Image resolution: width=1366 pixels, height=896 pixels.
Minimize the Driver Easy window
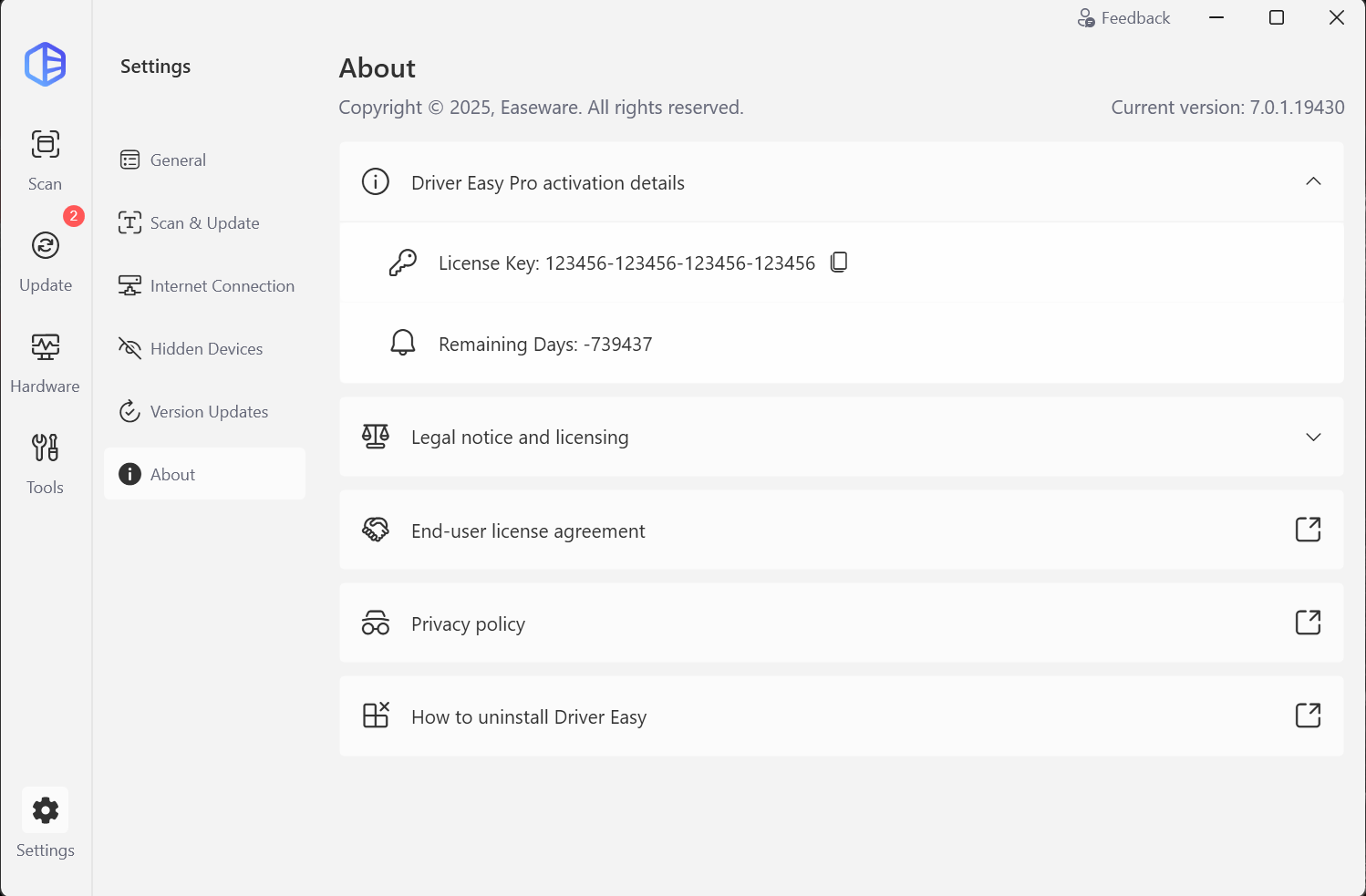1216,18
